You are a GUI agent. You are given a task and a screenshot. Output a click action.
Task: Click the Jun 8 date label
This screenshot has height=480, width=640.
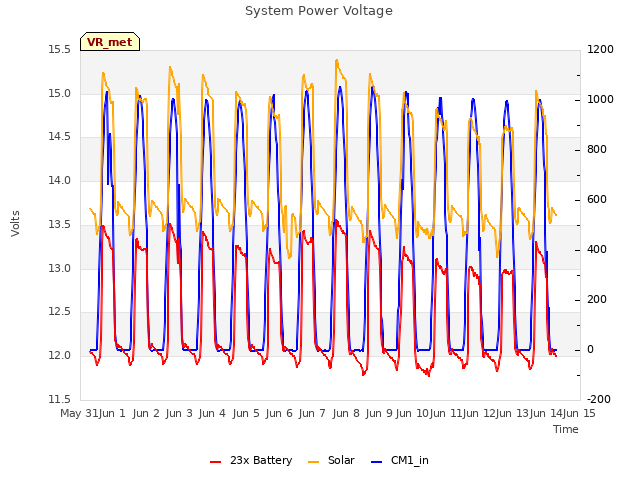coord(346,413)
